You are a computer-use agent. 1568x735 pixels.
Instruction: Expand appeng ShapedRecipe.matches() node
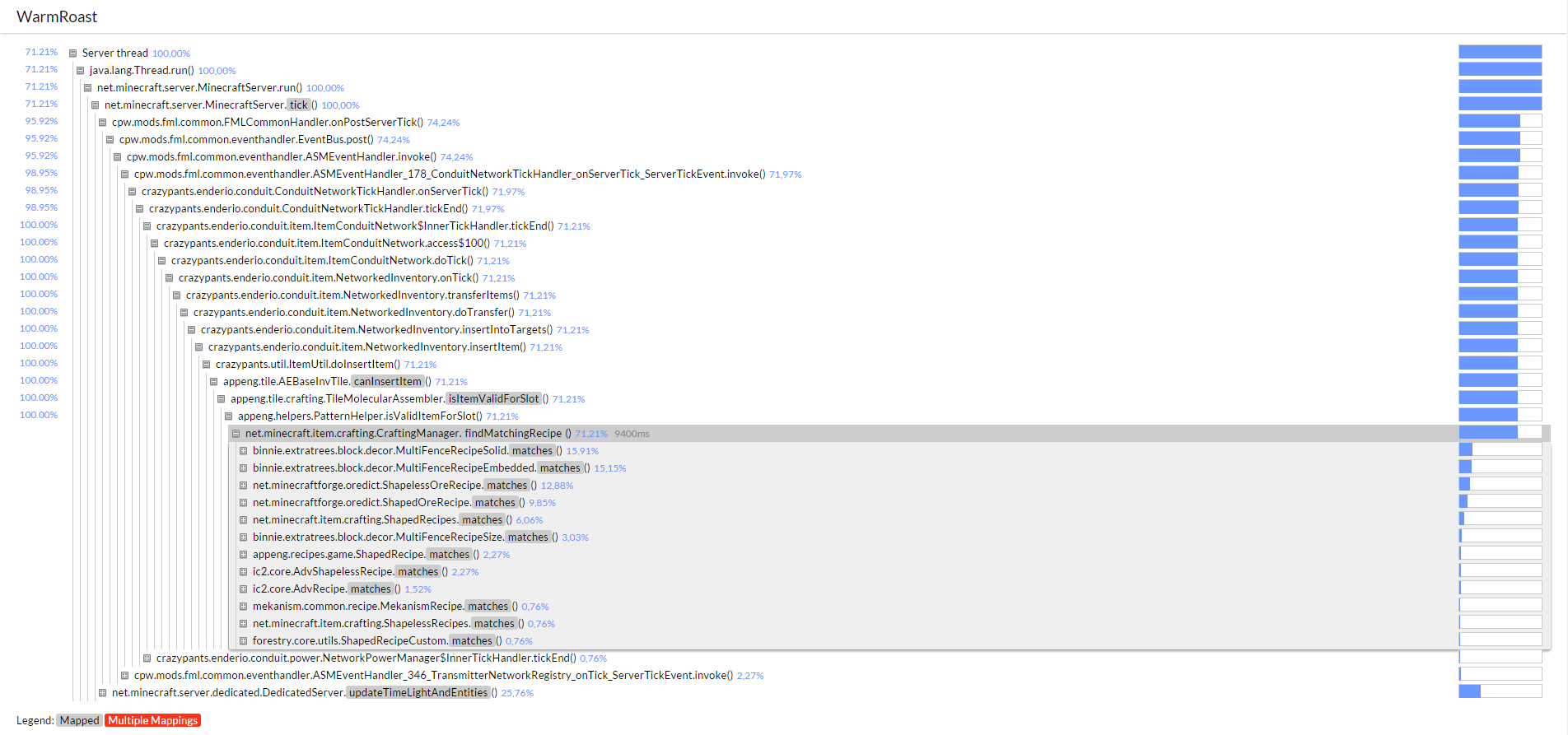pyautogui.click(x=243, y=555)
